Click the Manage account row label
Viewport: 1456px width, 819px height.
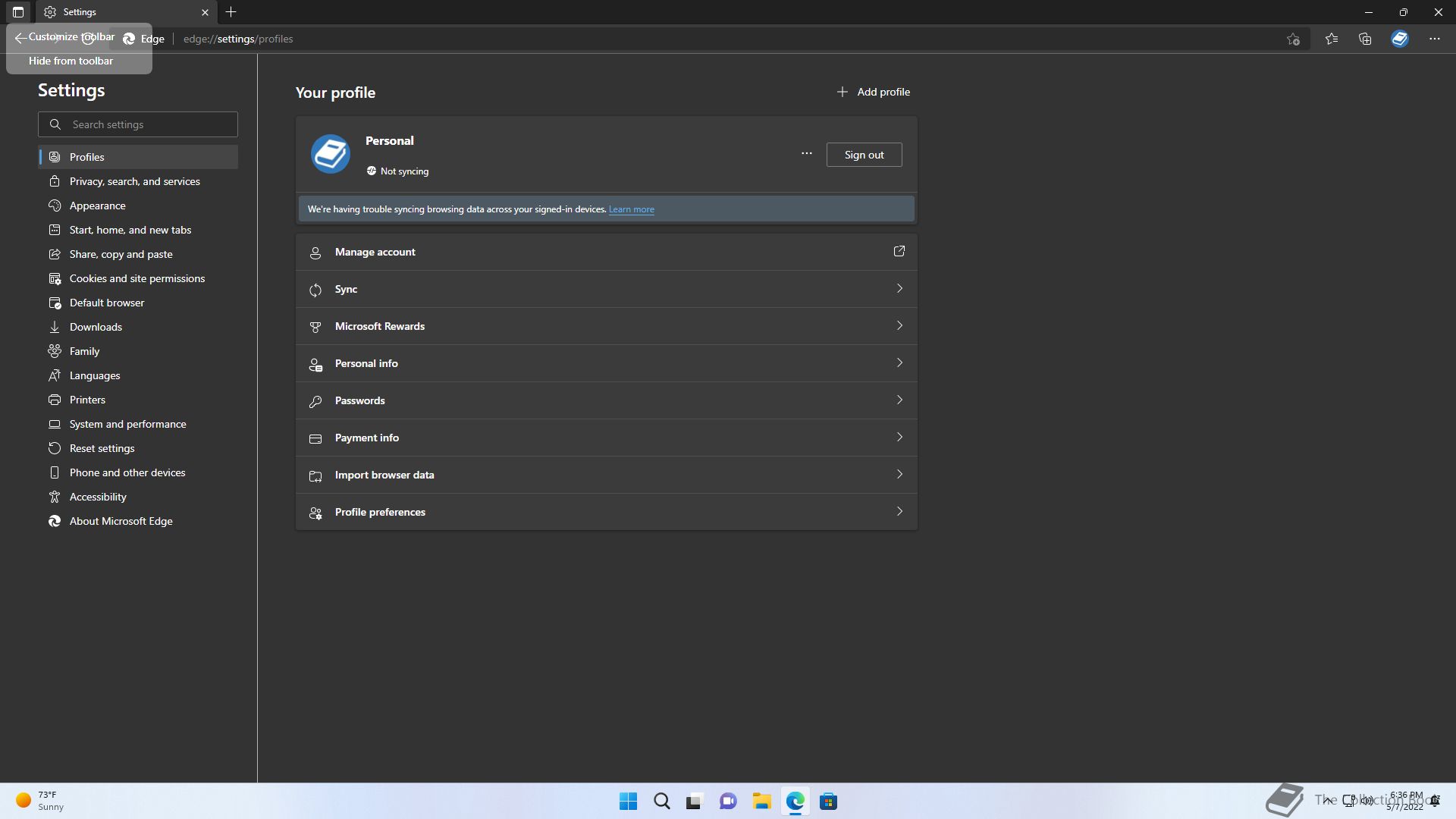[375, 252]
